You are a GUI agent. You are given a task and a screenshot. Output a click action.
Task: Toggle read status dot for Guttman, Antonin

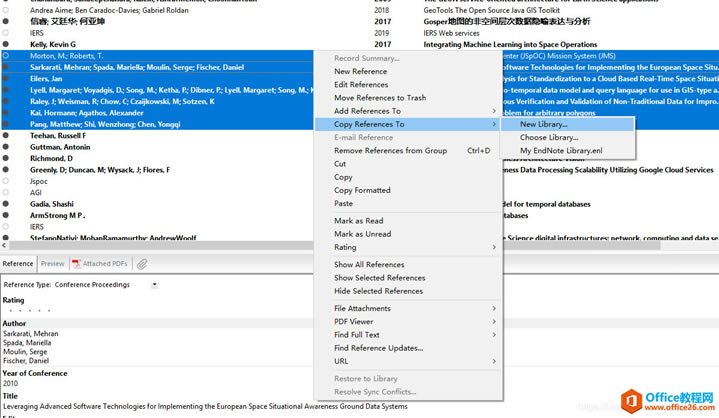[6, 147]
